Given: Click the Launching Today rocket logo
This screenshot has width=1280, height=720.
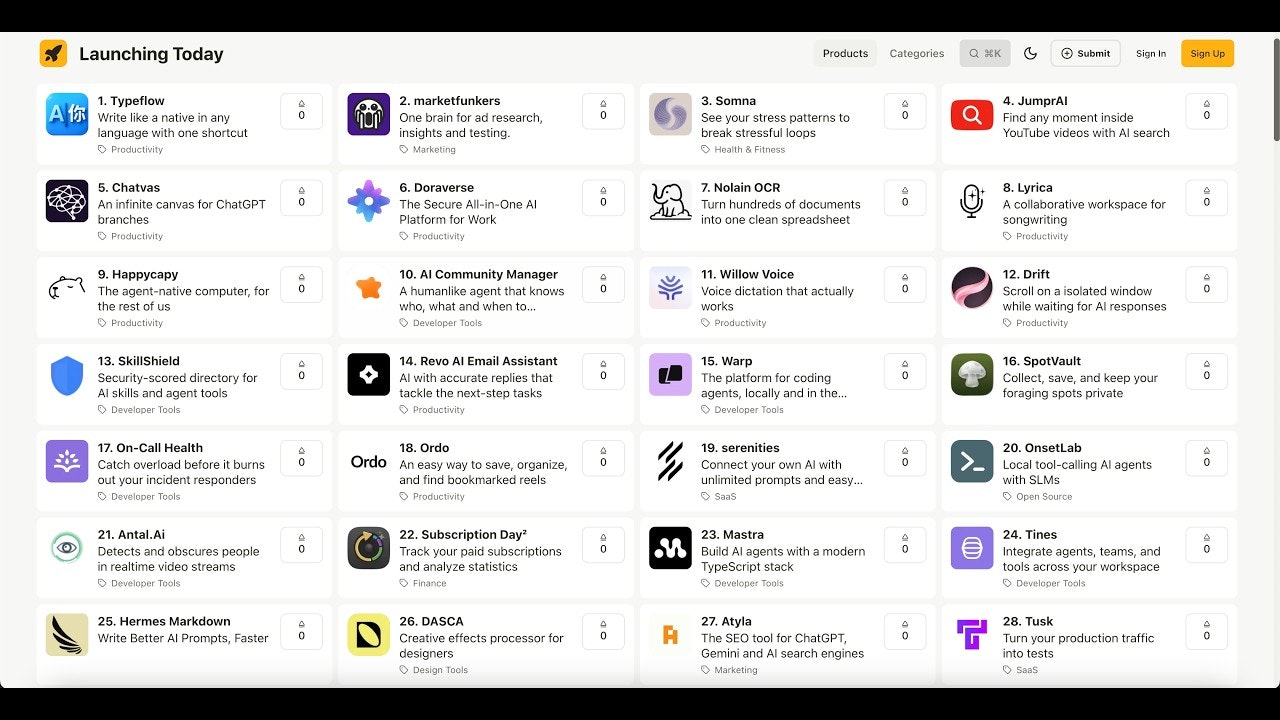Looking at the screenshot, I should click(x=53, y=54).
